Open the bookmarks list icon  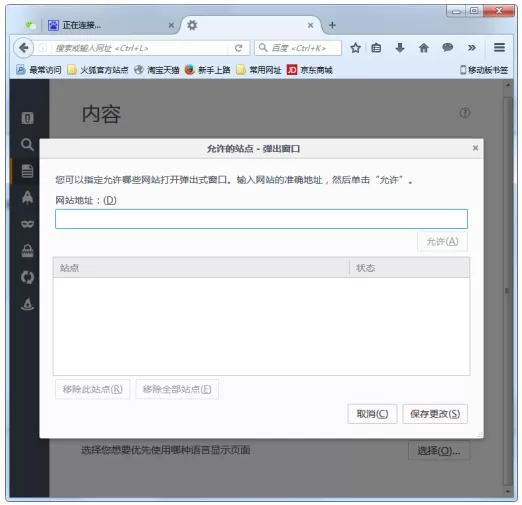pyautogui.click(x=376, y=48)
